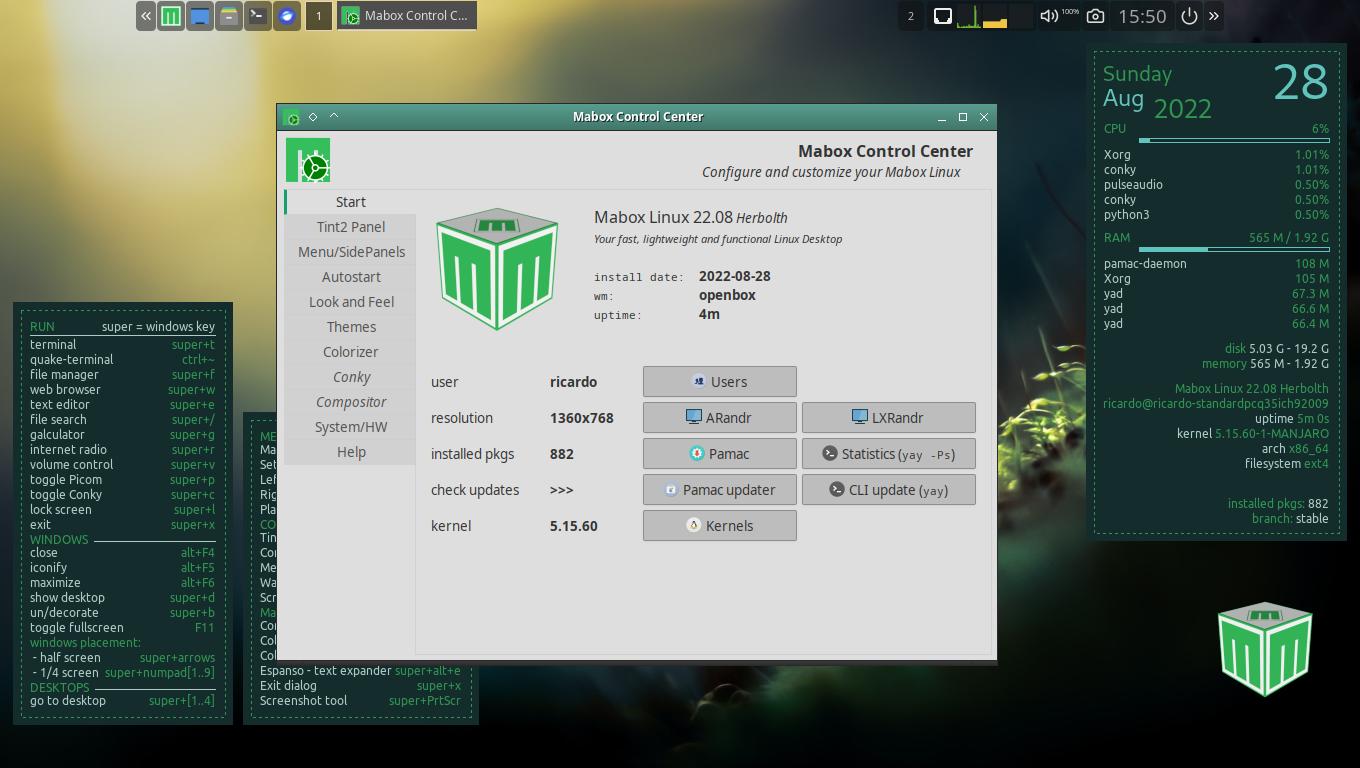The width and height of the screenshot is (1360, 768).
Task: Click the install date 2022-08-28
Action: (x=734, y=276)
